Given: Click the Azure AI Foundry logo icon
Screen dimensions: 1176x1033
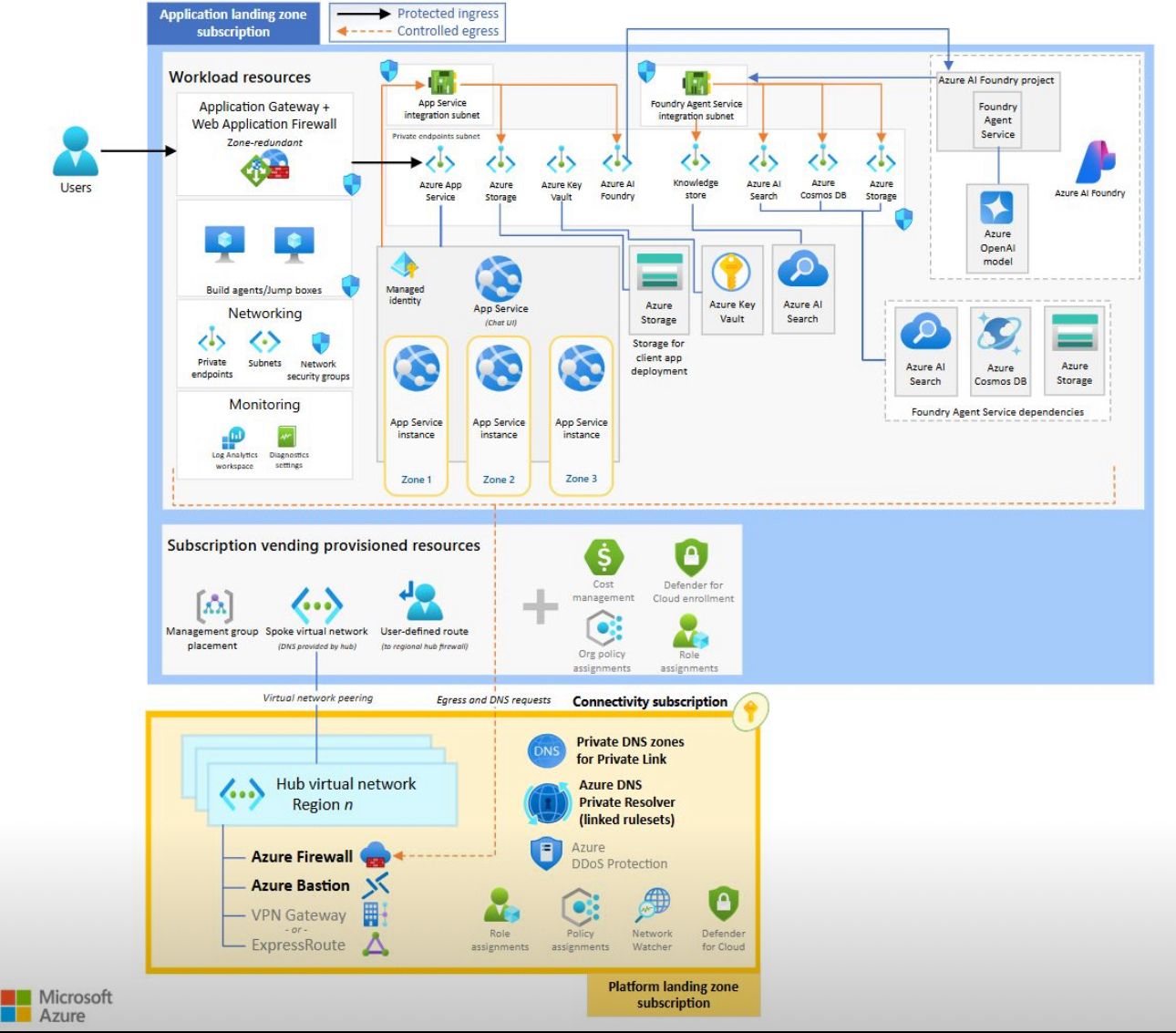Looking at the screenshot, I should (x=1095, y=162).
